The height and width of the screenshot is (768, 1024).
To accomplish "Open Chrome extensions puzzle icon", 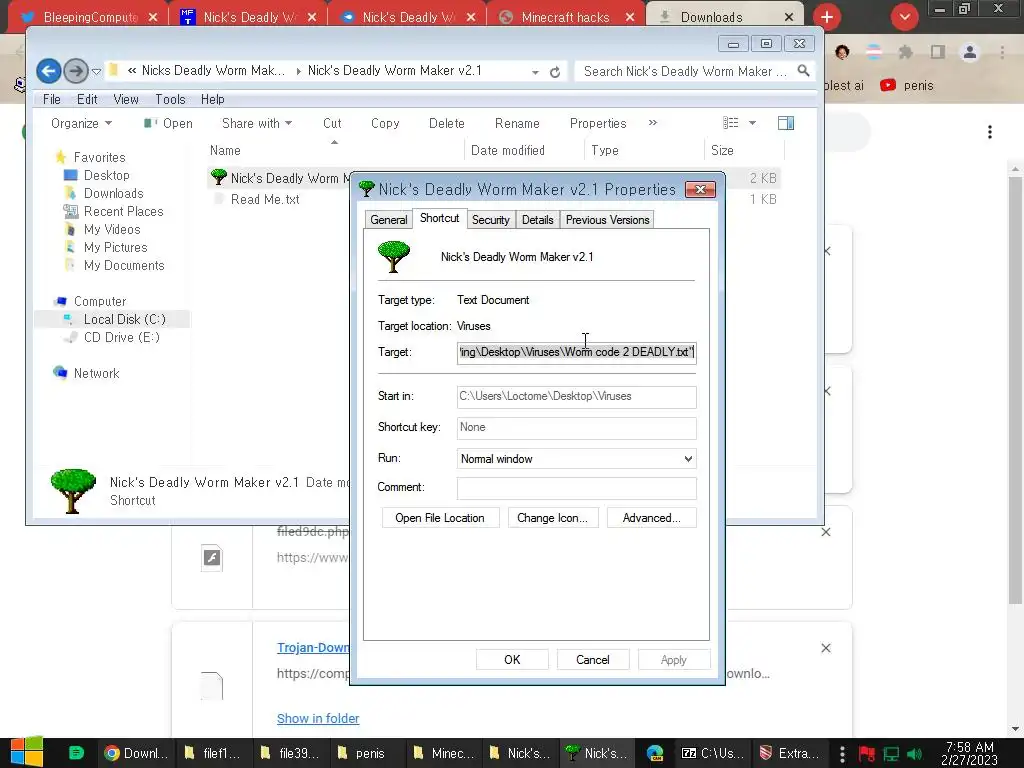I will (905, 52).
